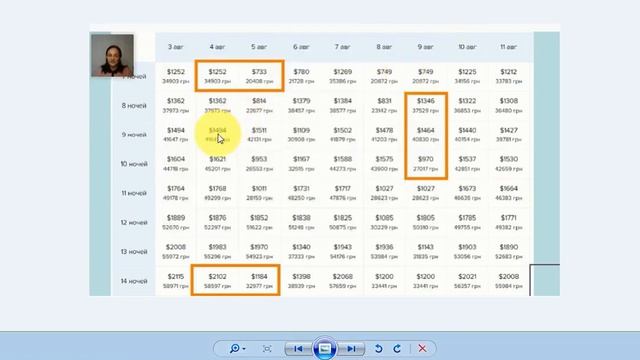This screenshot has height=360, width=640.
Task: Choose the $1184 price cell
Action: 259,281
